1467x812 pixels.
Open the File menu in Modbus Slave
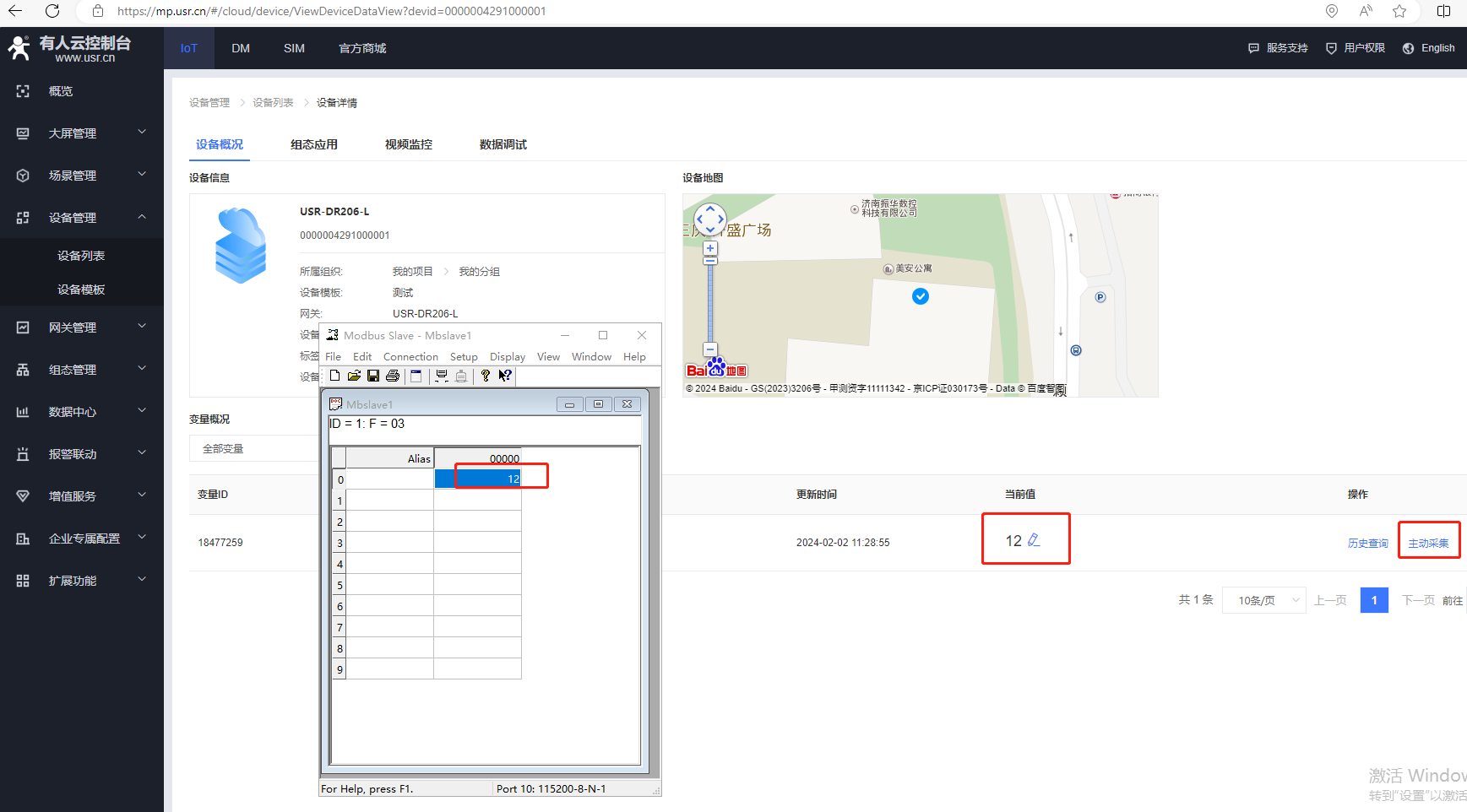click(x=334, y=356)
